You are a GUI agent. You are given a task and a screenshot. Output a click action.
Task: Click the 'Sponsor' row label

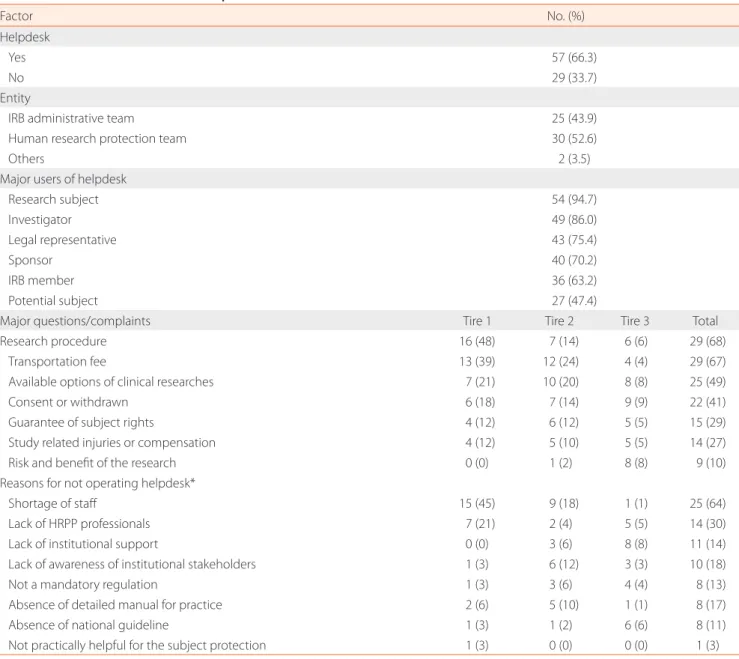click(x=30, y=260)
